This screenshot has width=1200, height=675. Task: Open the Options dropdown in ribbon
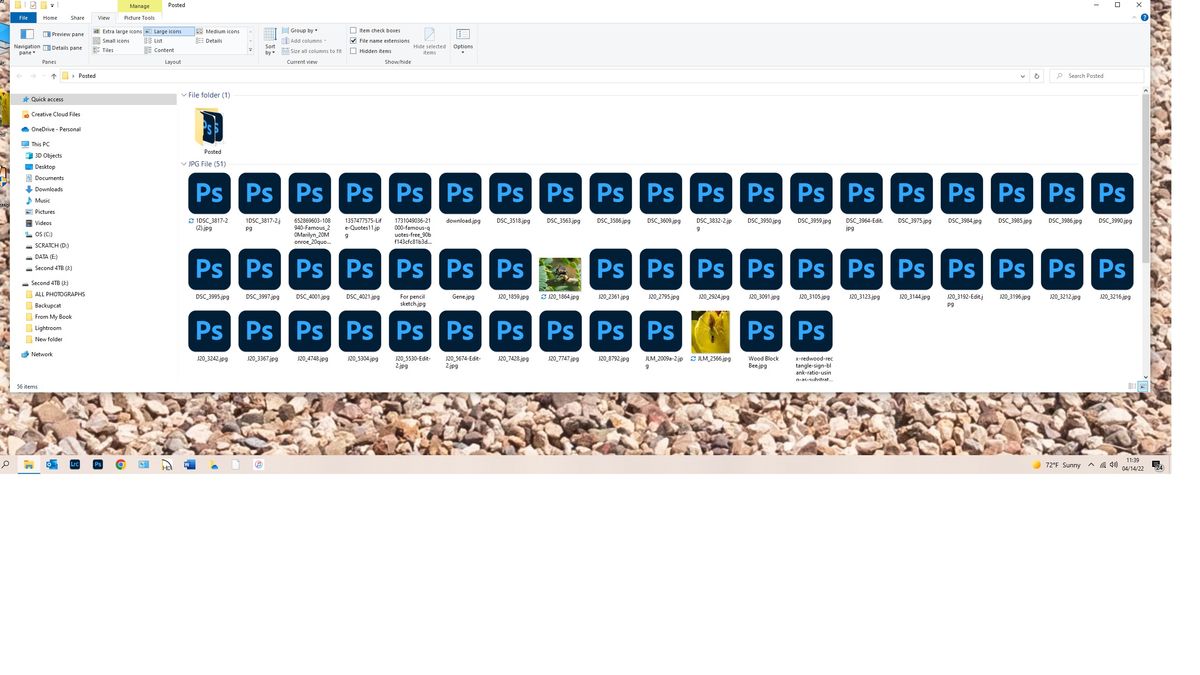coord(463,41)
